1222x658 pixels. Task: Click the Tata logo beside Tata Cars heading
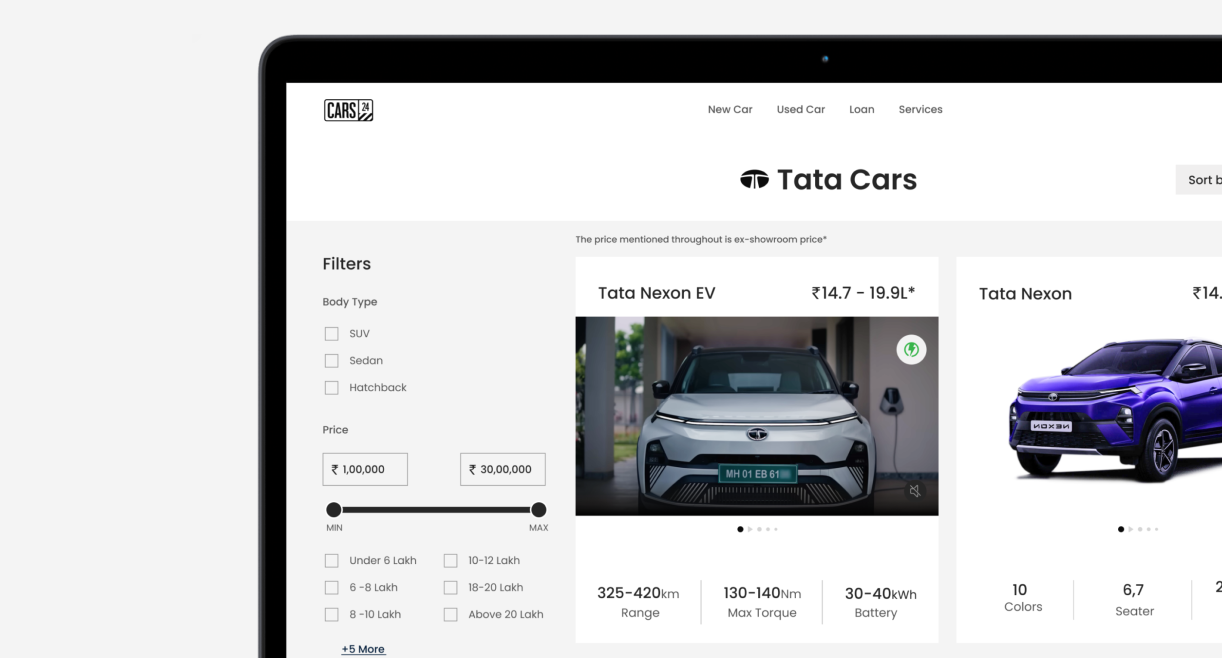tap(754, 179)
